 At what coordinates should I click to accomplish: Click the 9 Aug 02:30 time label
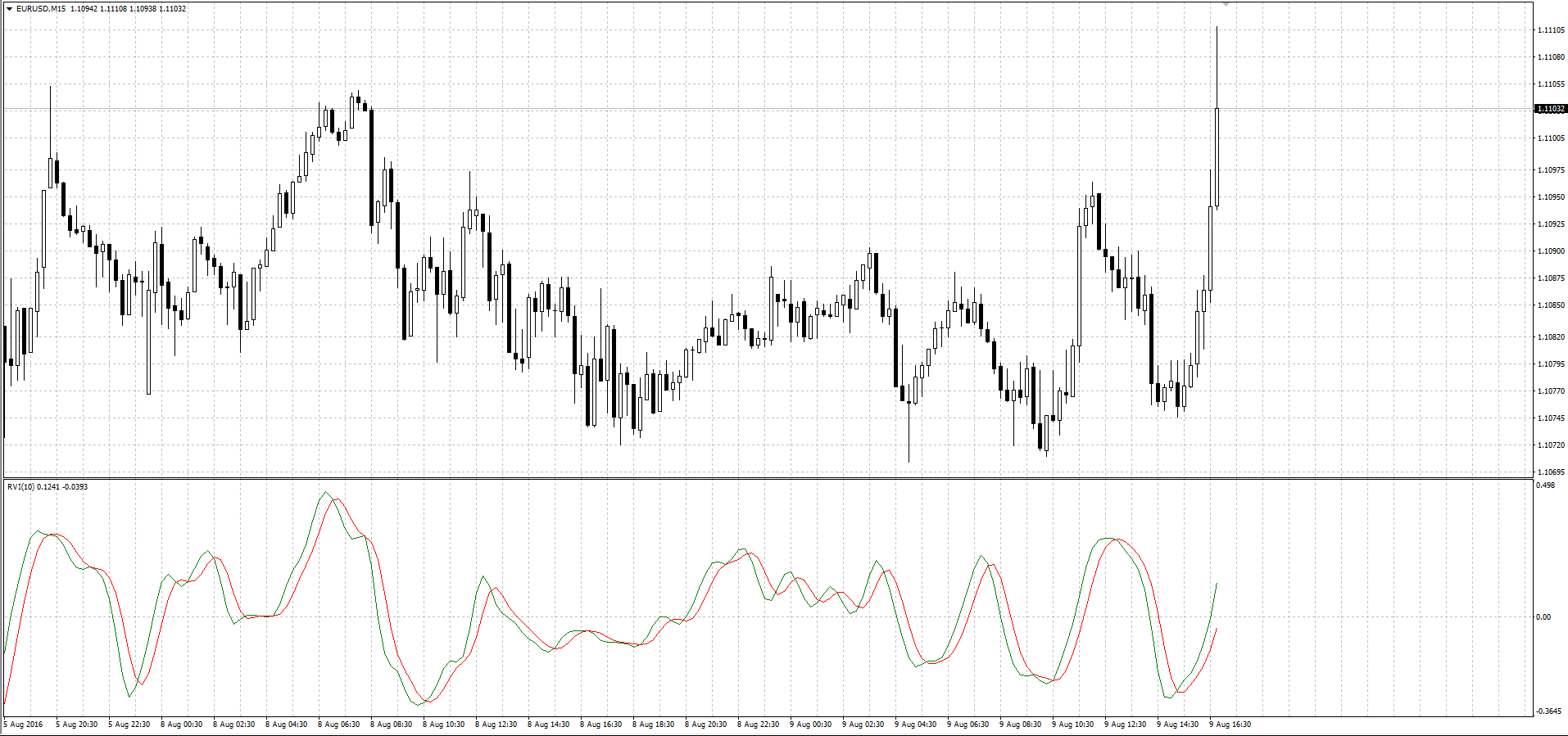[863, 725]
